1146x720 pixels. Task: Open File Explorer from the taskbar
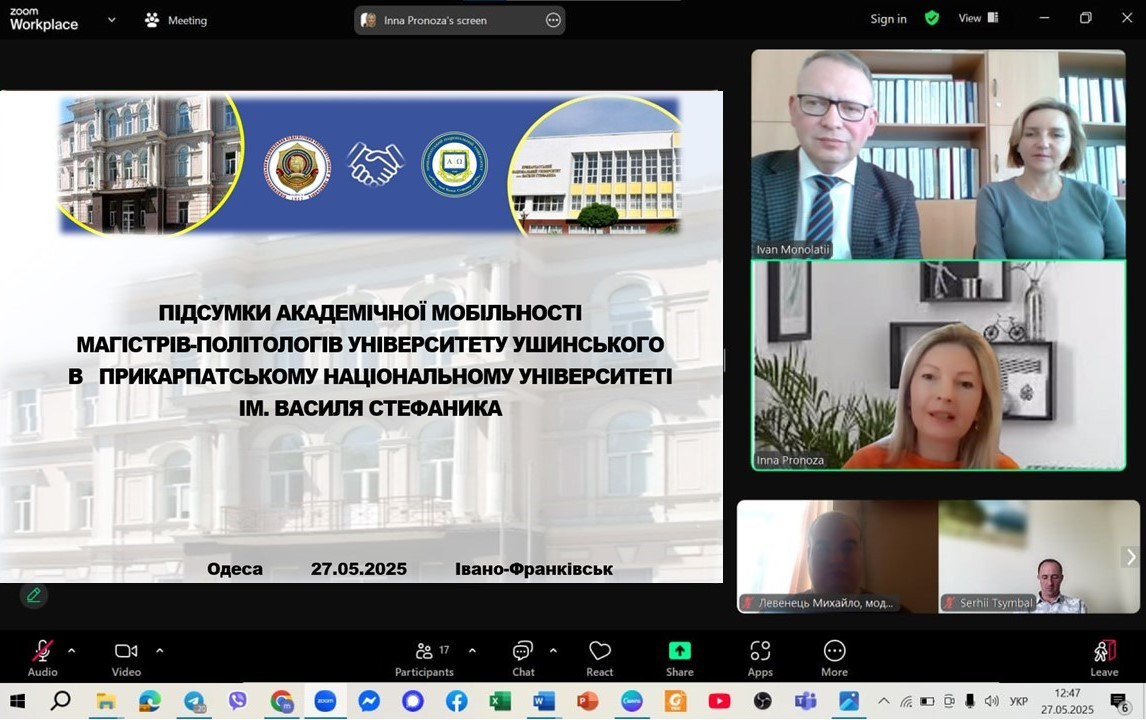tap(106, 702)
